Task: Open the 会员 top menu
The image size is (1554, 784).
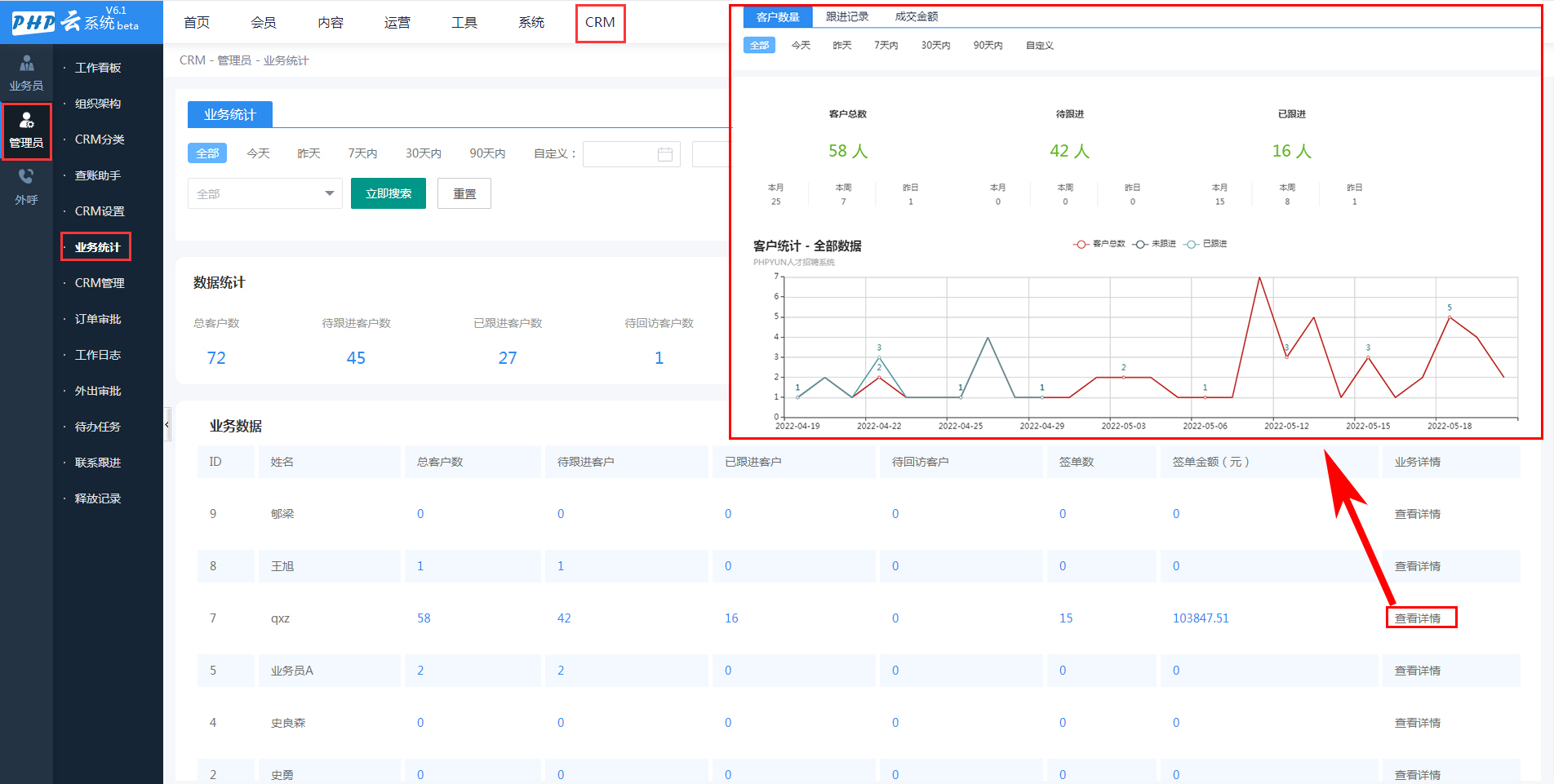Action: pyautogui.click(x=264, y=22)
